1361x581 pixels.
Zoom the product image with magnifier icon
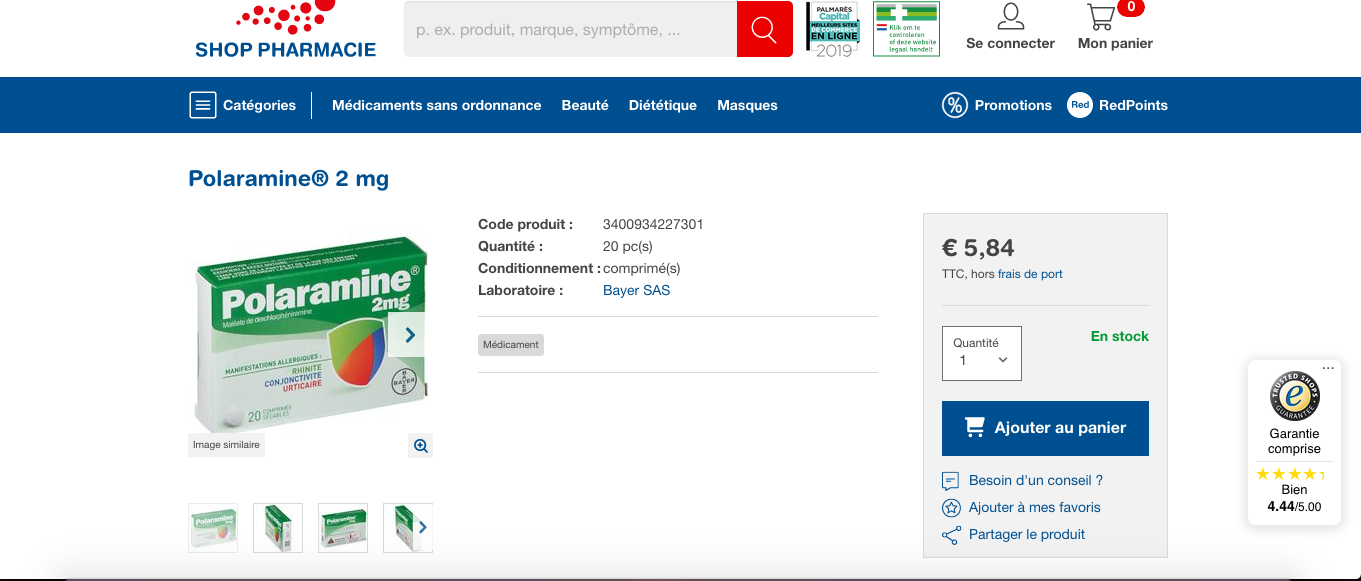(421, 446)
